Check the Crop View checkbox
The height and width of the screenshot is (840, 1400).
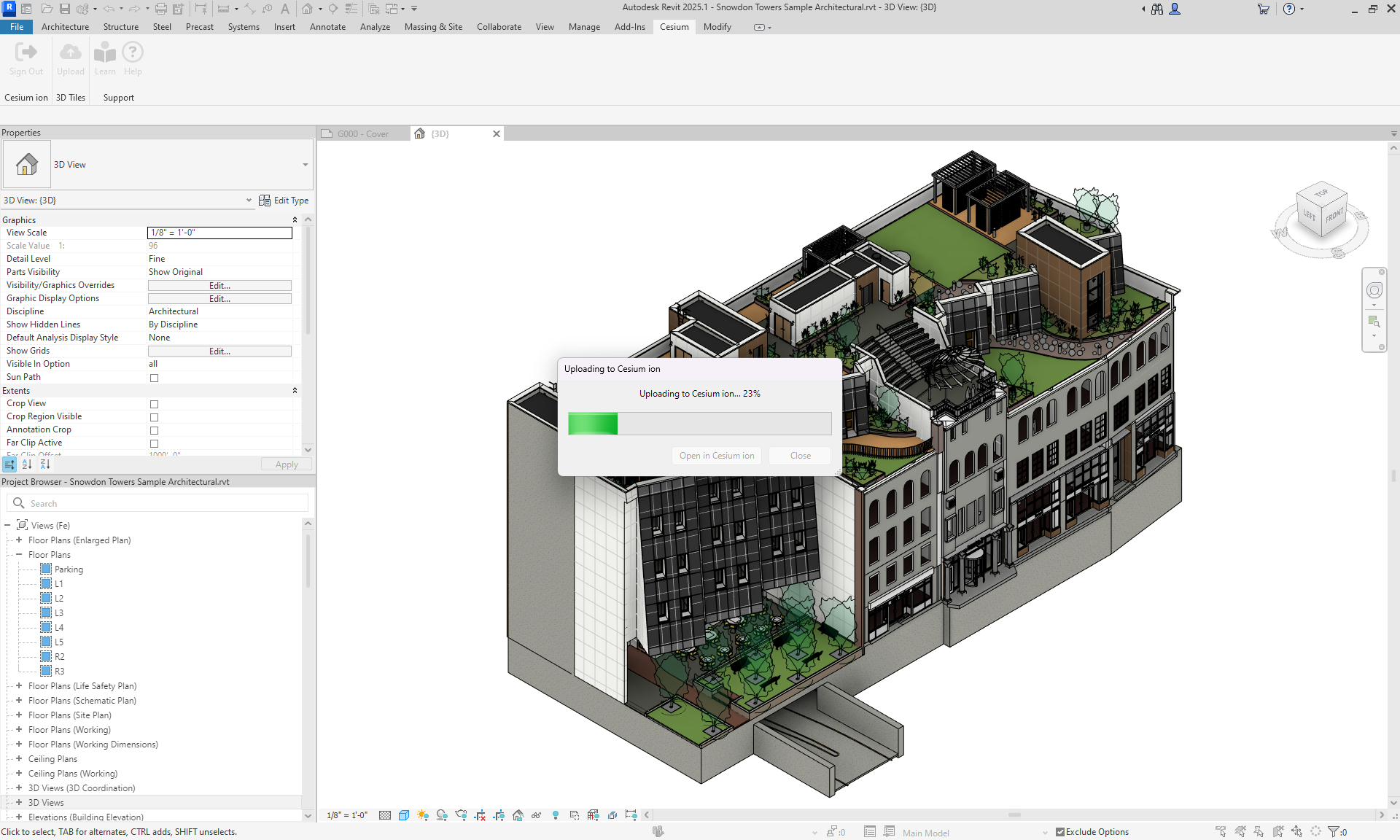point(154,404)
